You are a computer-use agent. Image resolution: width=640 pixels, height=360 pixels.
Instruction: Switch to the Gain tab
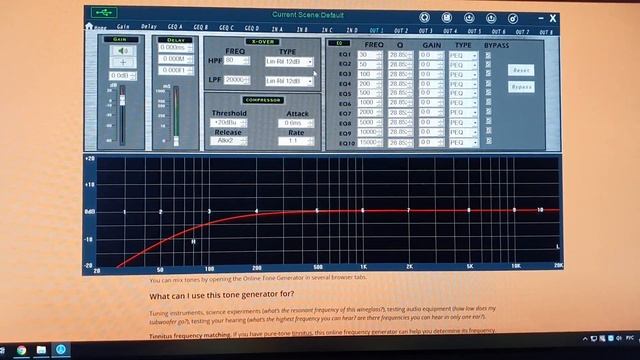tap(123, 27)
